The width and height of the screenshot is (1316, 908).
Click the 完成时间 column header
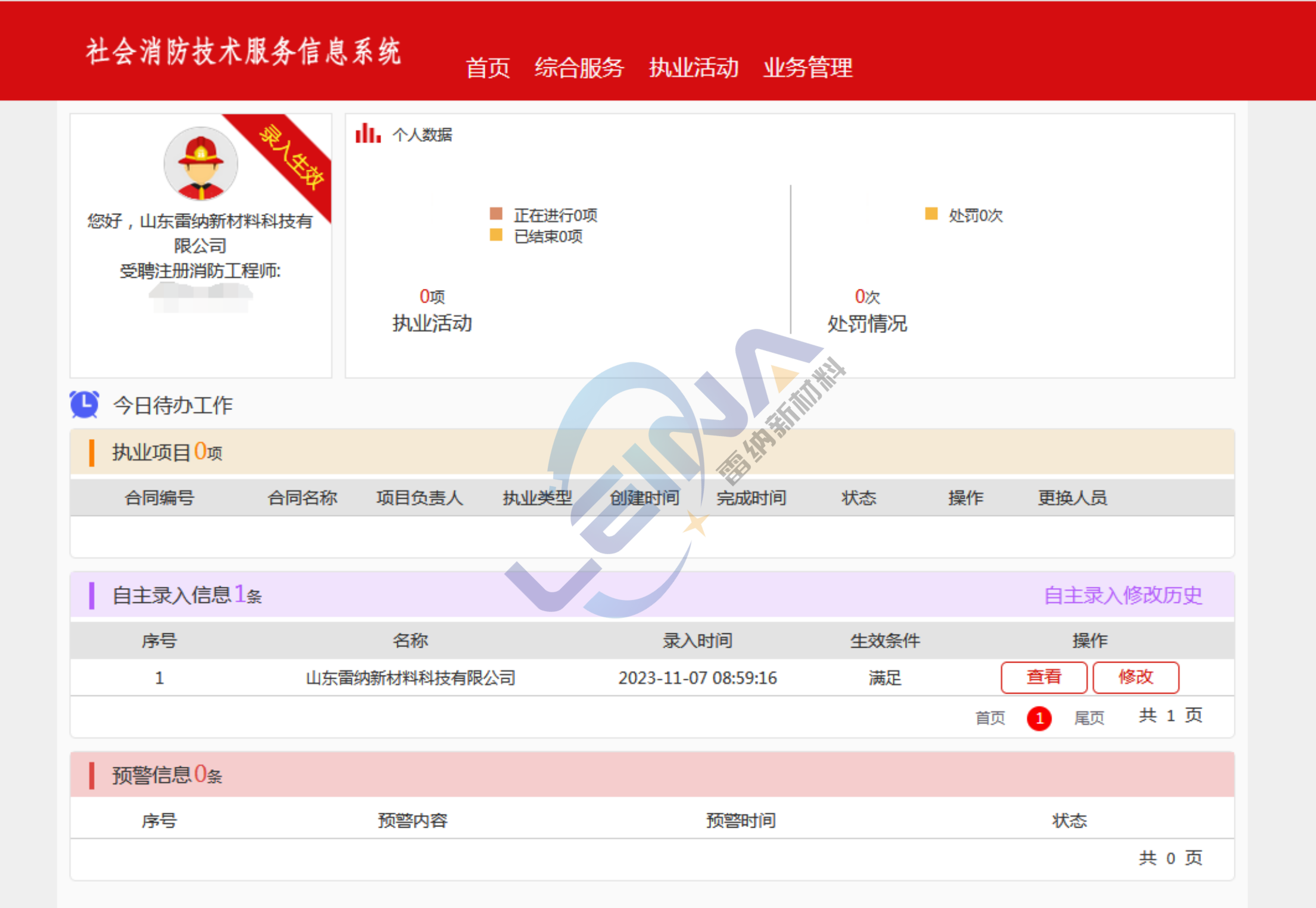pyautogui.click(x=751, y=497)
